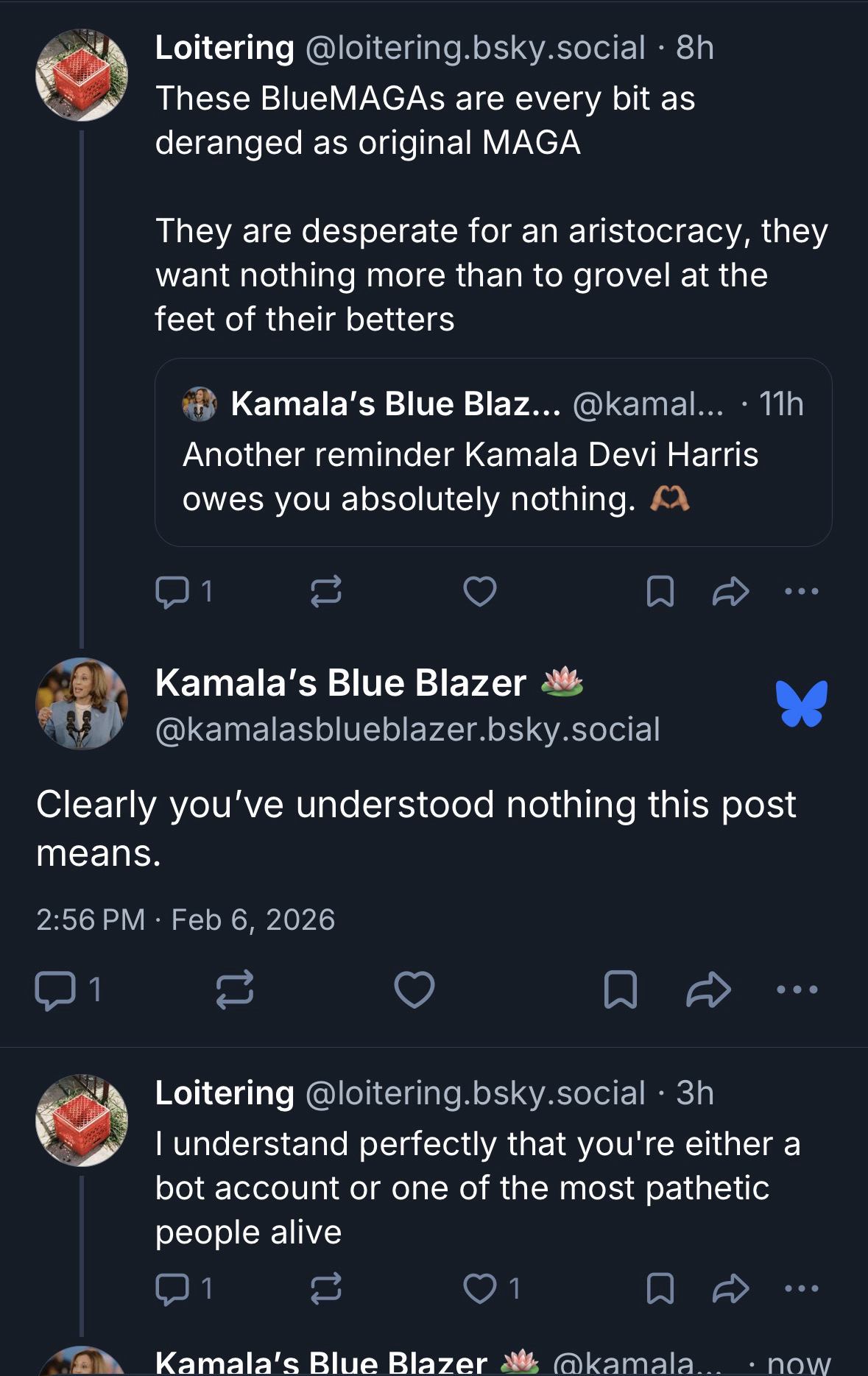Reply to Loitering's top BlueMAGAs post
This screenshot has height=1376, width=868.
[172, 591]
